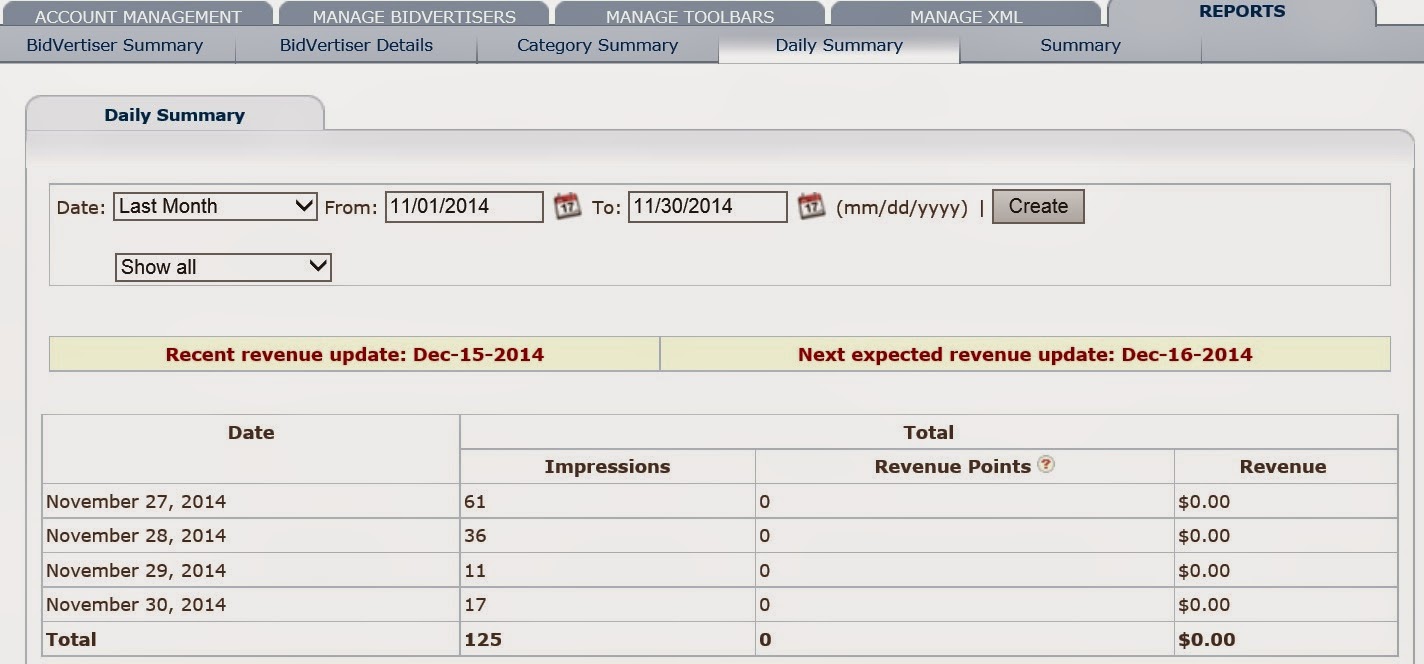Switch to the Category Summary sub-tab
Screen dimensions: 1424x664
pos(597,45)
